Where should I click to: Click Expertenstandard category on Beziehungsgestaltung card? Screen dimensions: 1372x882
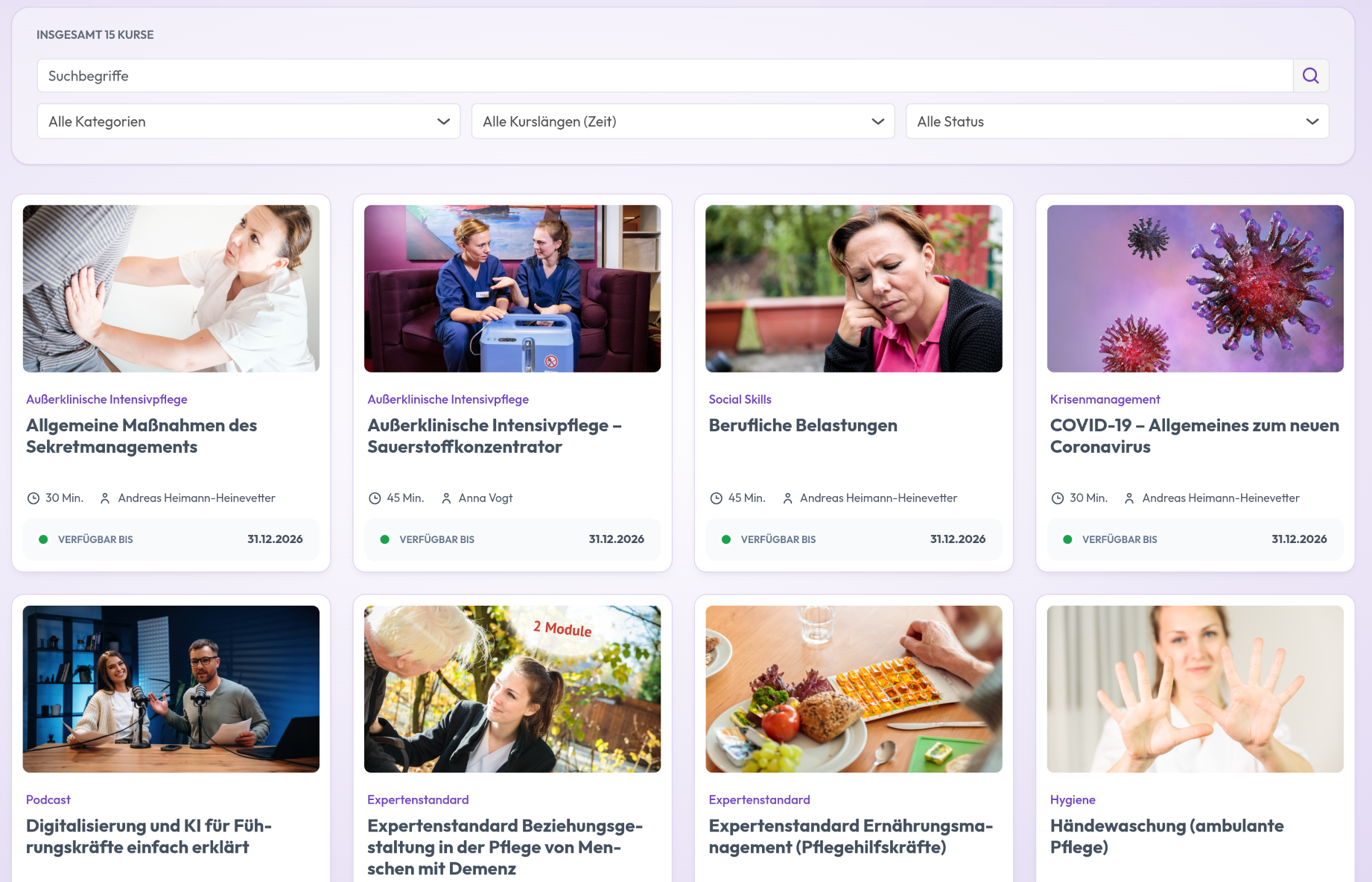click(418, 799)
